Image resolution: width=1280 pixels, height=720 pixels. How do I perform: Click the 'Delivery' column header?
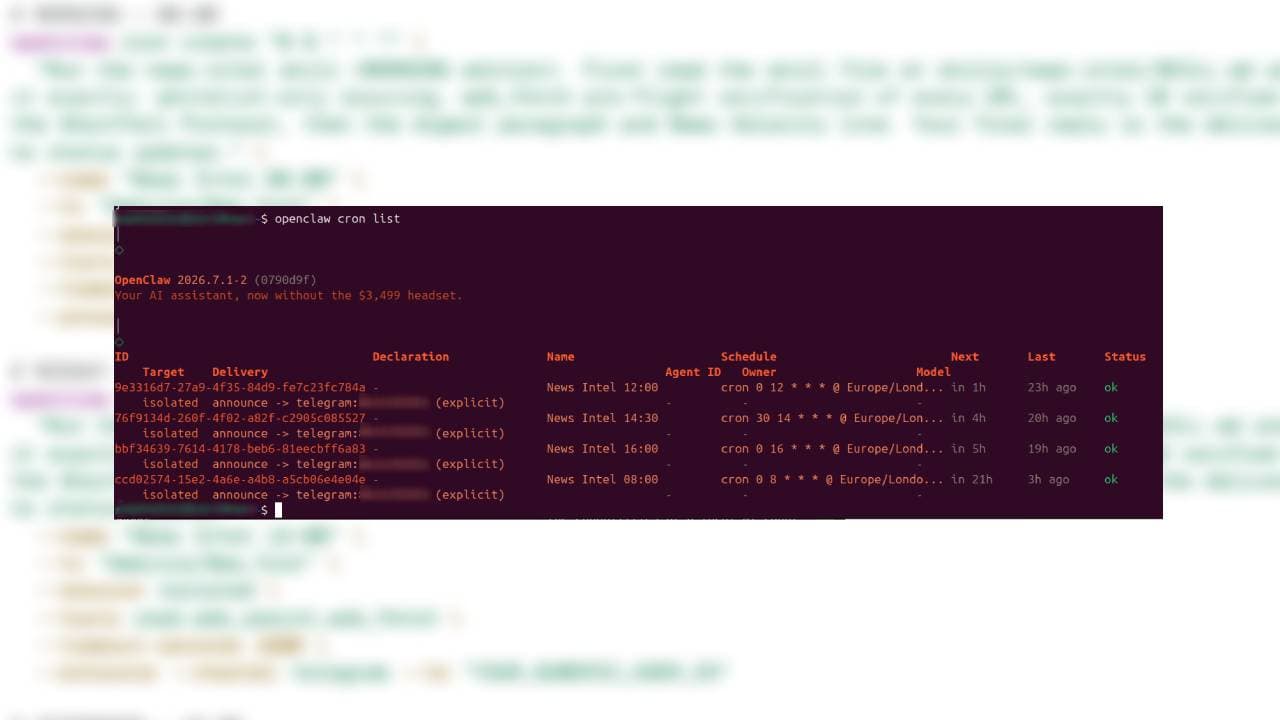pos(240,372)
